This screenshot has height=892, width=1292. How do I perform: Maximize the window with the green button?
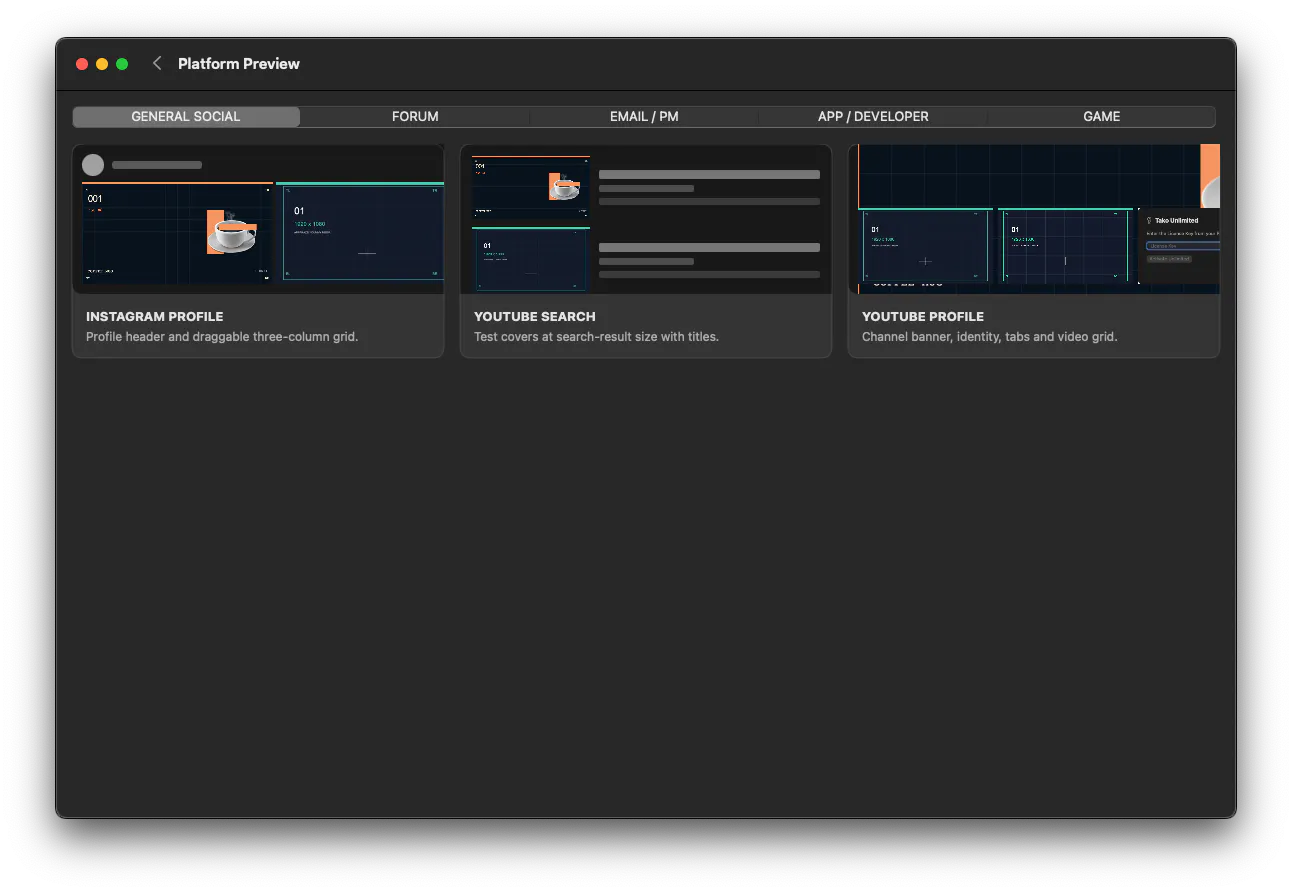pos(122,64)
